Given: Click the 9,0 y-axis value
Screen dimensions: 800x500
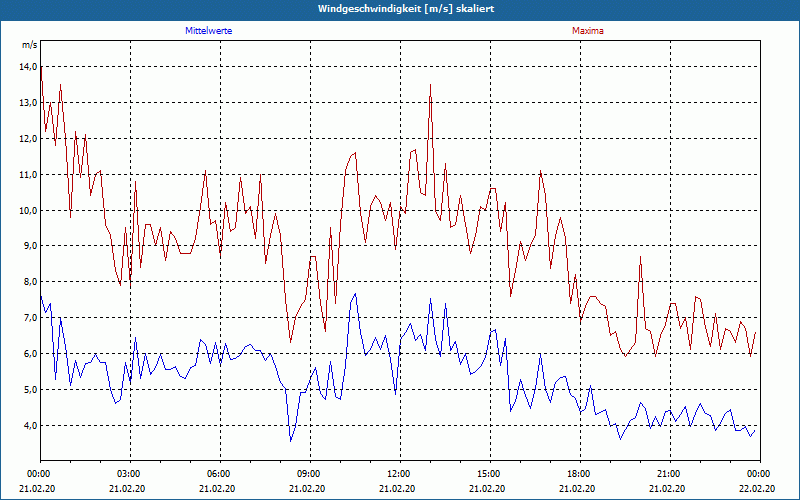Looking at the screenshot, I should point(31,246).
